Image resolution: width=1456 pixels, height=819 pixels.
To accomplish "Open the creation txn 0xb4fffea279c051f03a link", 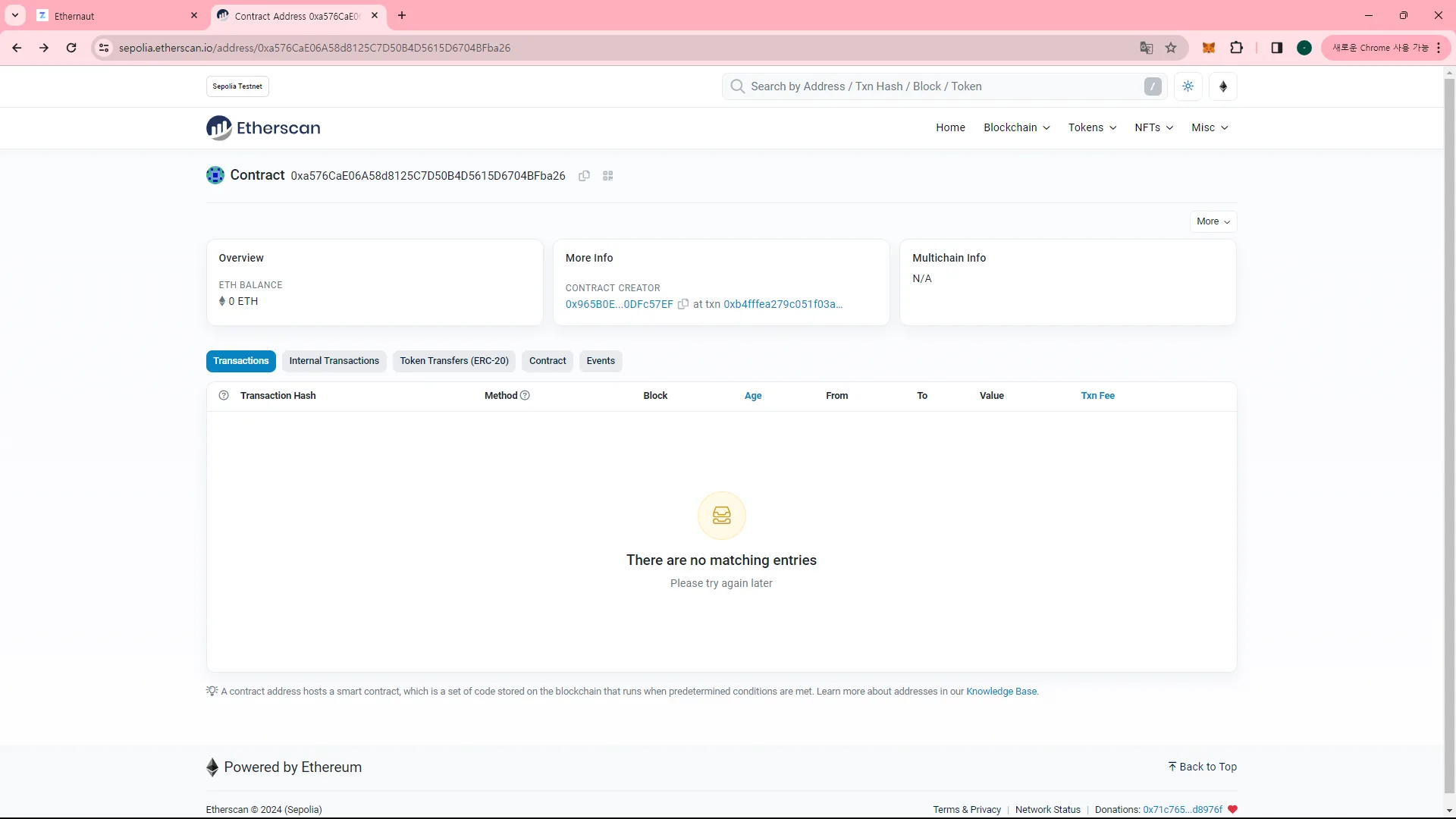I will pos(783,304).
